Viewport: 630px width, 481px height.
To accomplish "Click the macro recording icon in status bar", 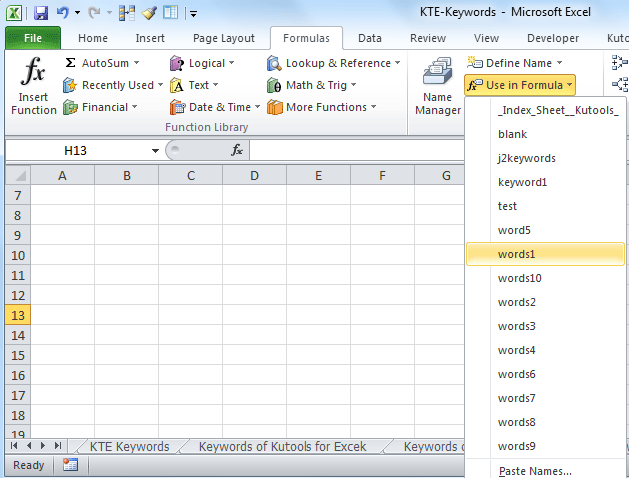I will (x=70, y=465).
